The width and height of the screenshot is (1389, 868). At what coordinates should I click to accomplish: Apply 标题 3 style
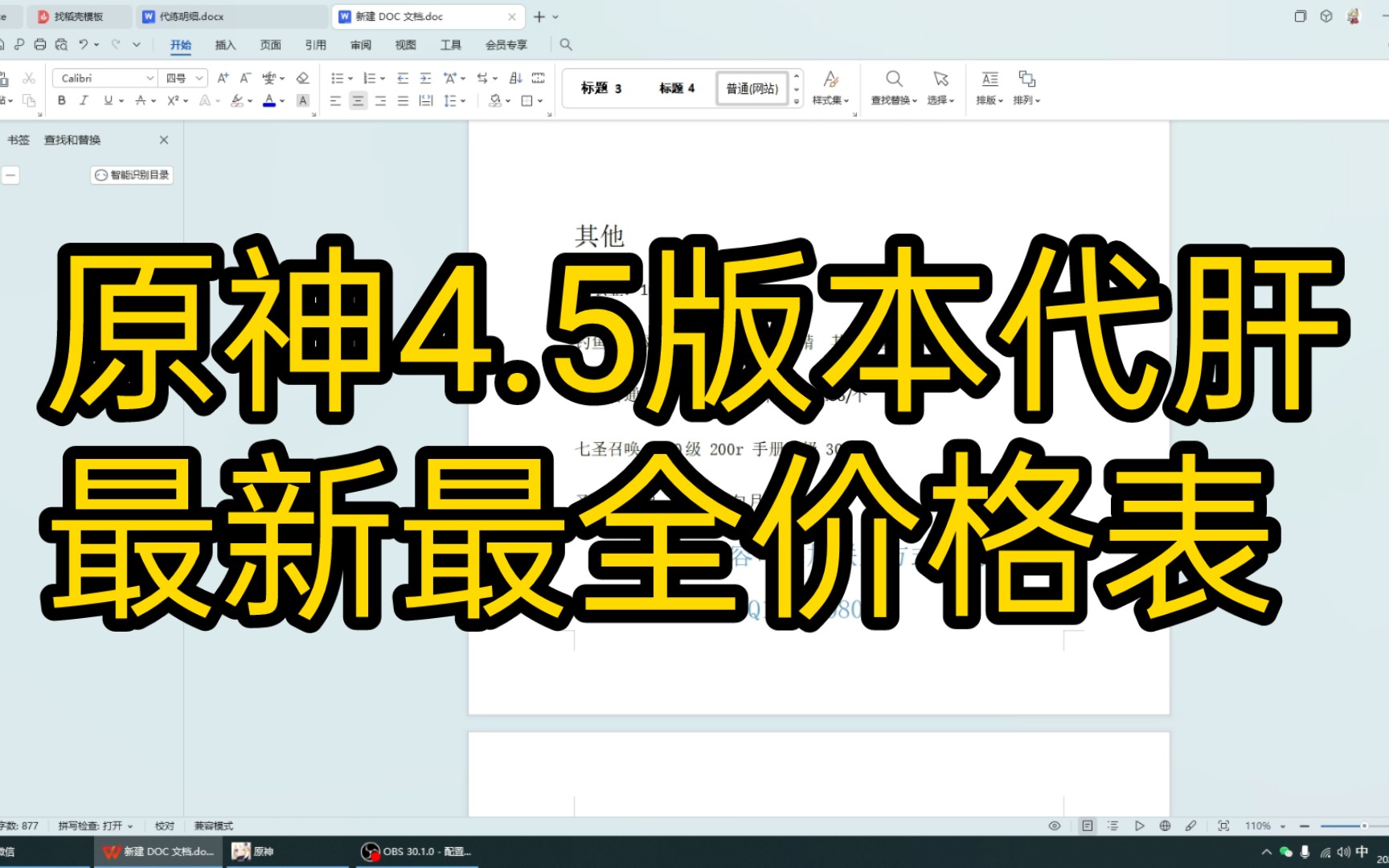(601, 88)
